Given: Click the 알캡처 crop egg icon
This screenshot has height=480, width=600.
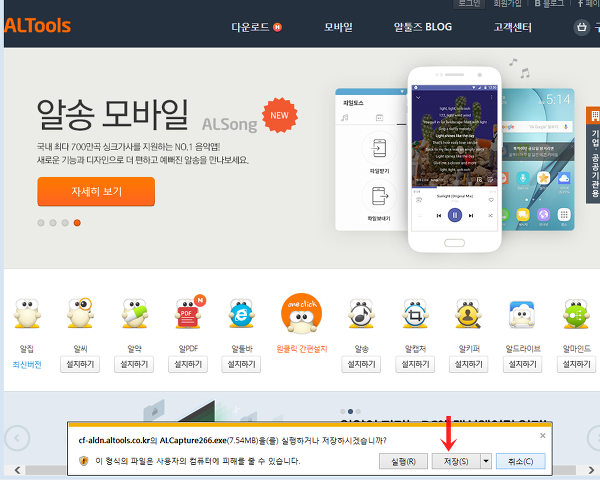Looking at the screenshot, I should (416, 314).
